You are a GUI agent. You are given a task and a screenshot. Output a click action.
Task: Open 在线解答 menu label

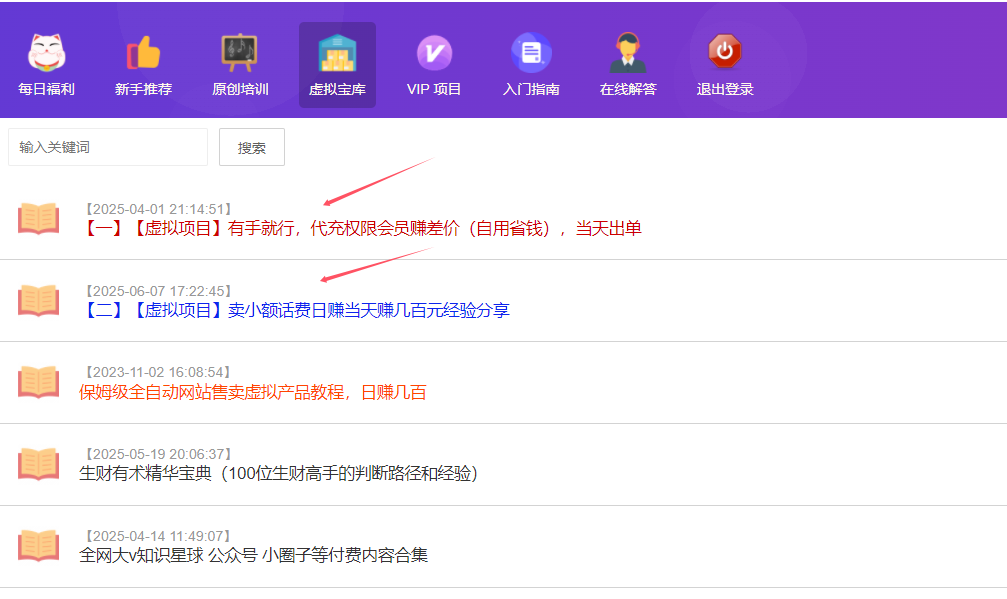(x=628, y=89)
